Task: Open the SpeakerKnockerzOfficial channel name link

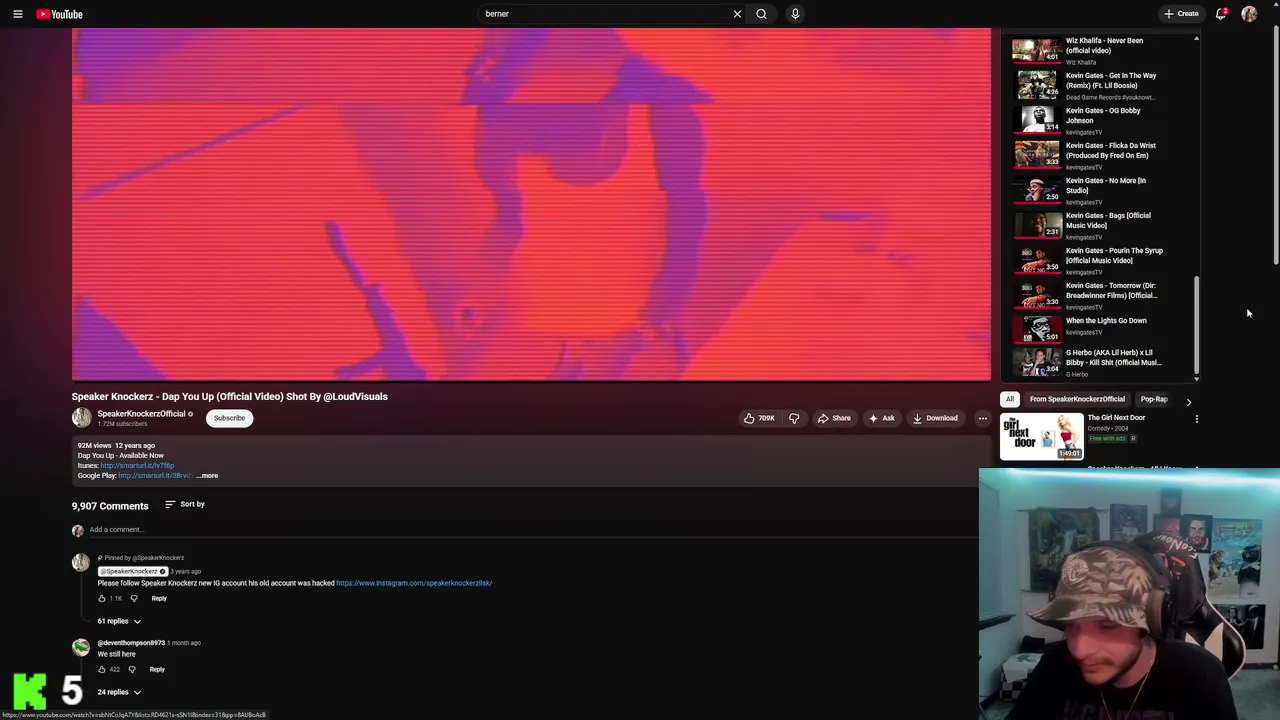Action: [x=141, y=414]
